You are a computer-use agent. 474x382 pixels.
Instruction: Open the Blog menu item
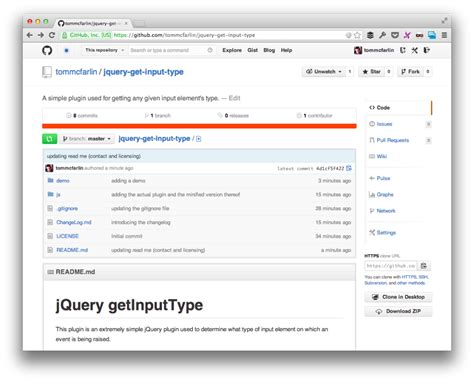[269, 50]
